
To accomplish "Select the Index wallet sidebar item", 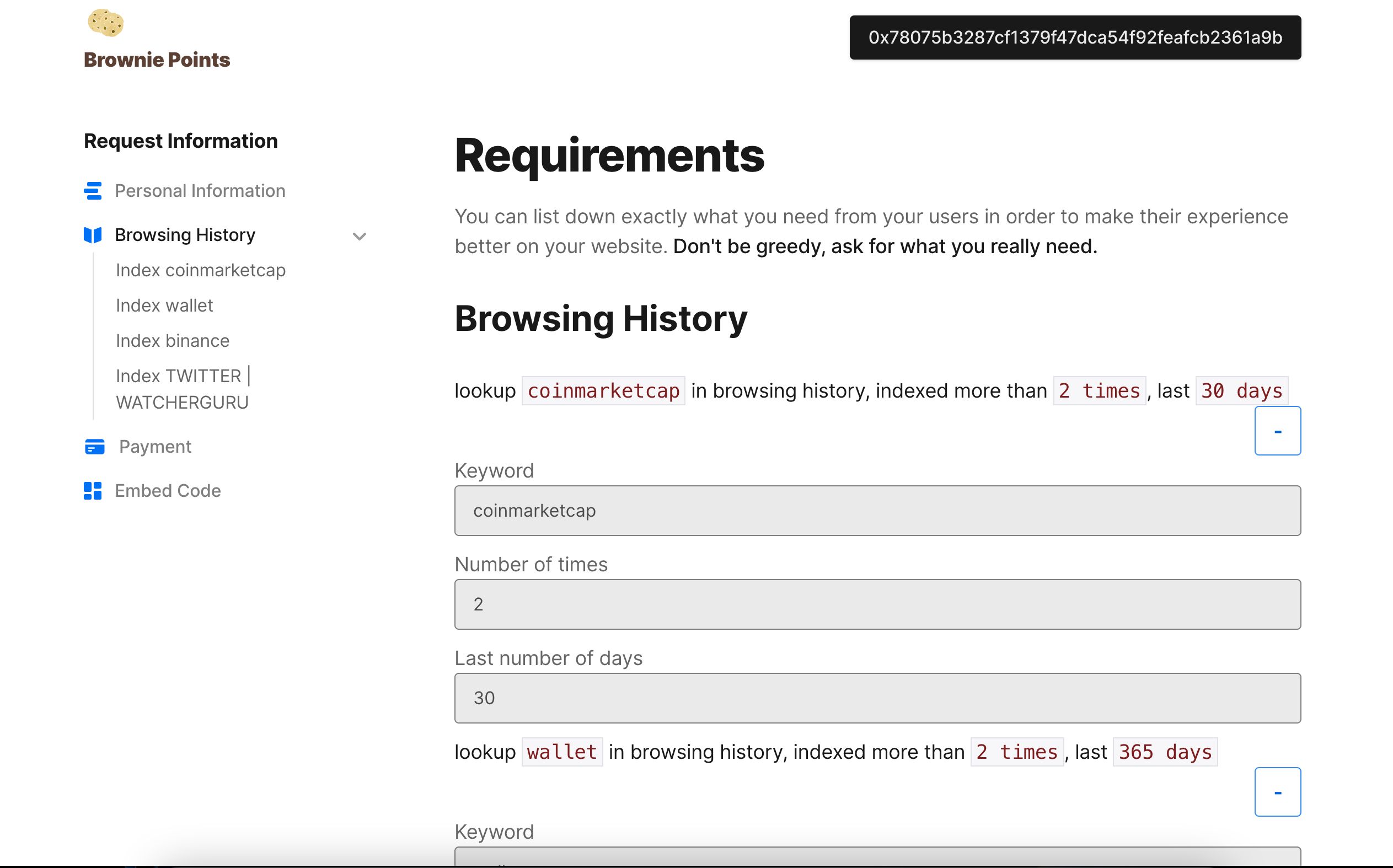I will 163,305.
